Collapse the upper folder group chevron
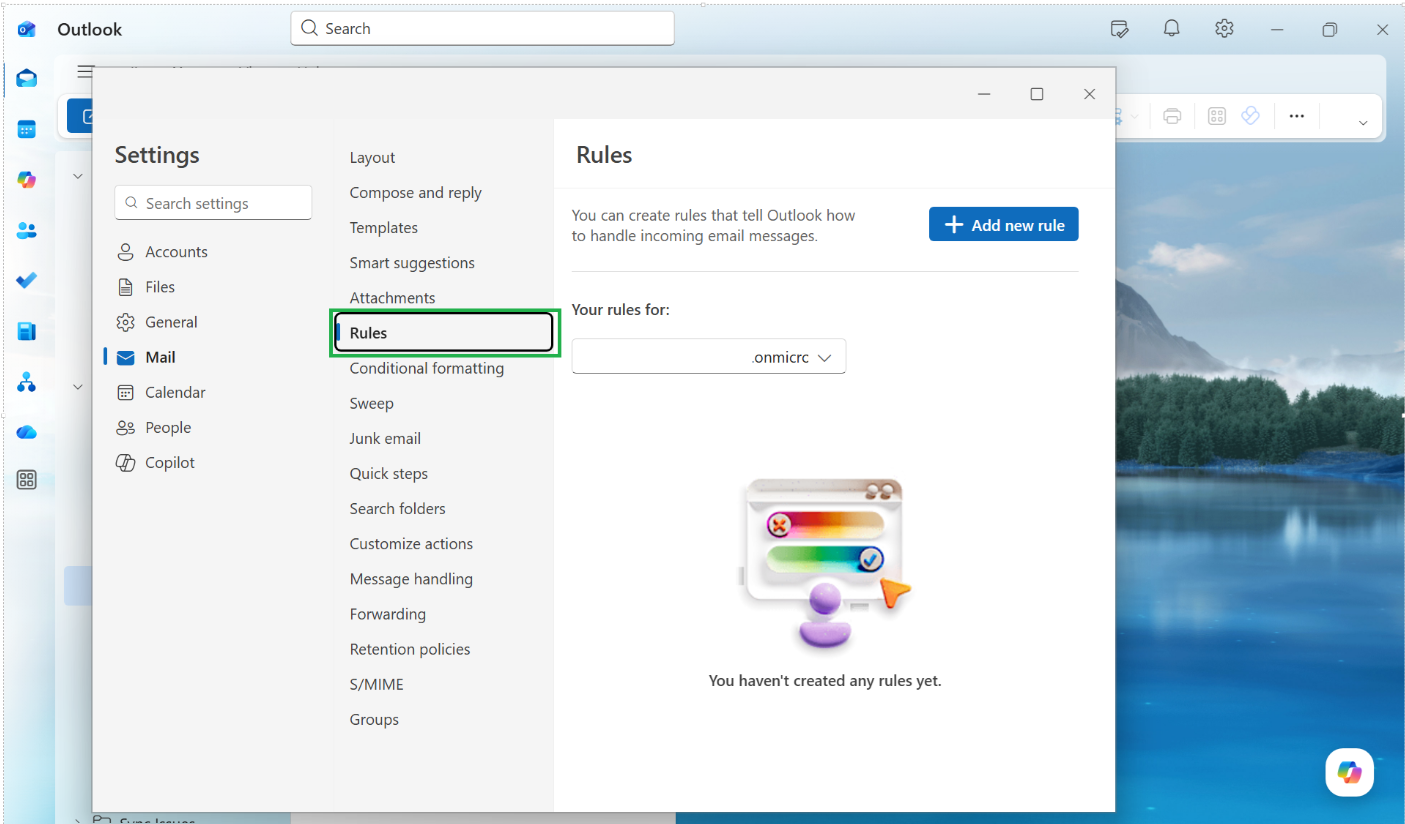Viewport: 1405px width, 824px height. pyautogui.click(x=78, y=176)
